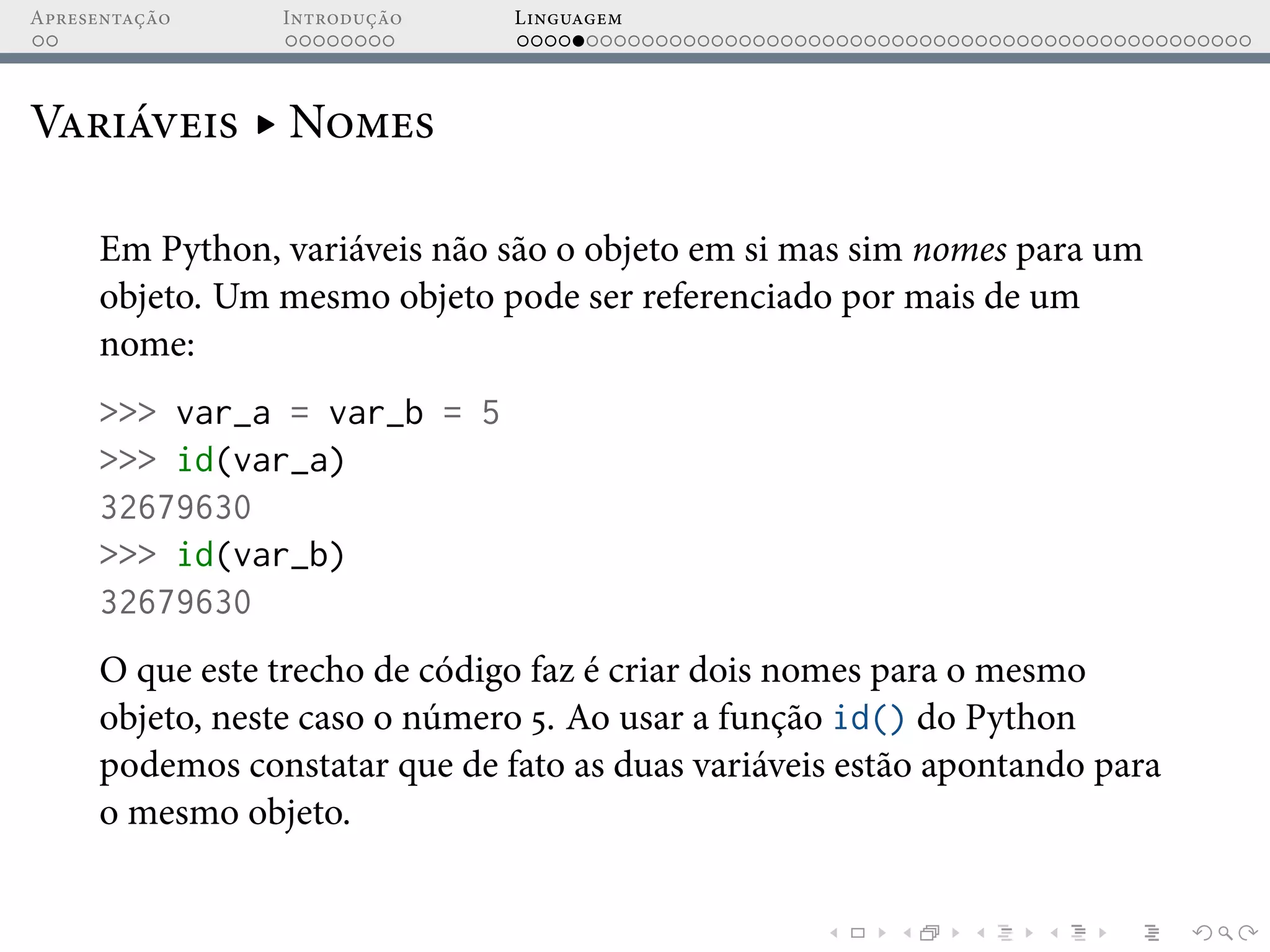Screen dimensions: 1270x952
Task: Select first slide circle under Introdução
Action: (x=291, y=41)
